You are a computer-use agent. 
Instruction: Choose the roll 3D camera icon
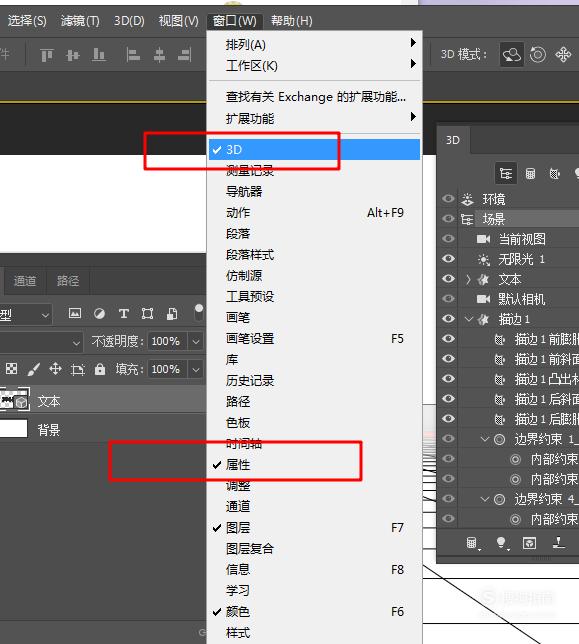pyautogui.click(x=538, y=54)
